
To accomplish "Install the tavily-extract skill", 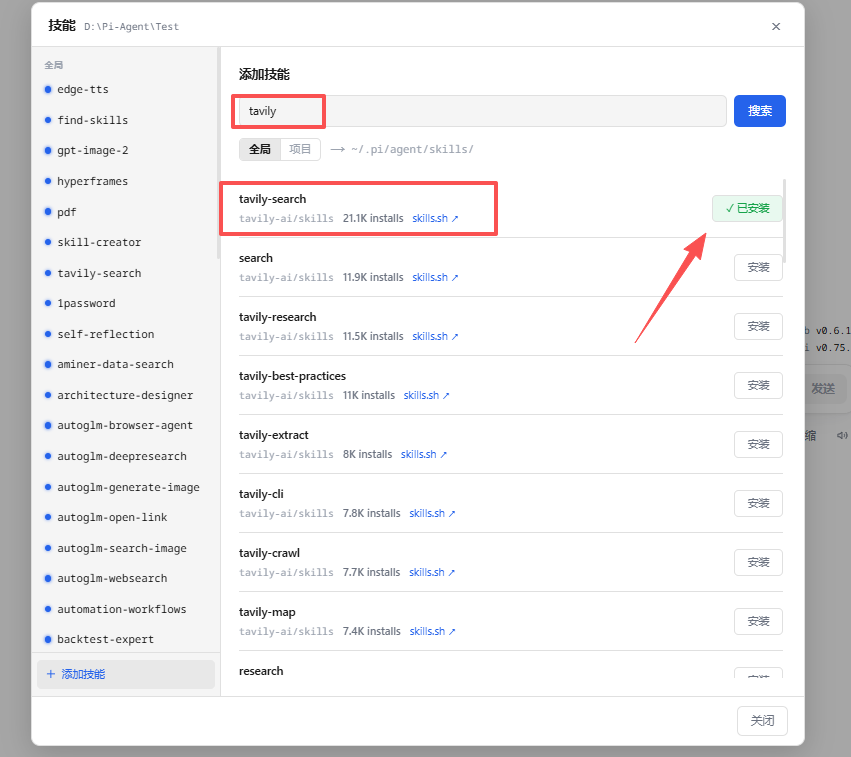I will pos(758,445).
